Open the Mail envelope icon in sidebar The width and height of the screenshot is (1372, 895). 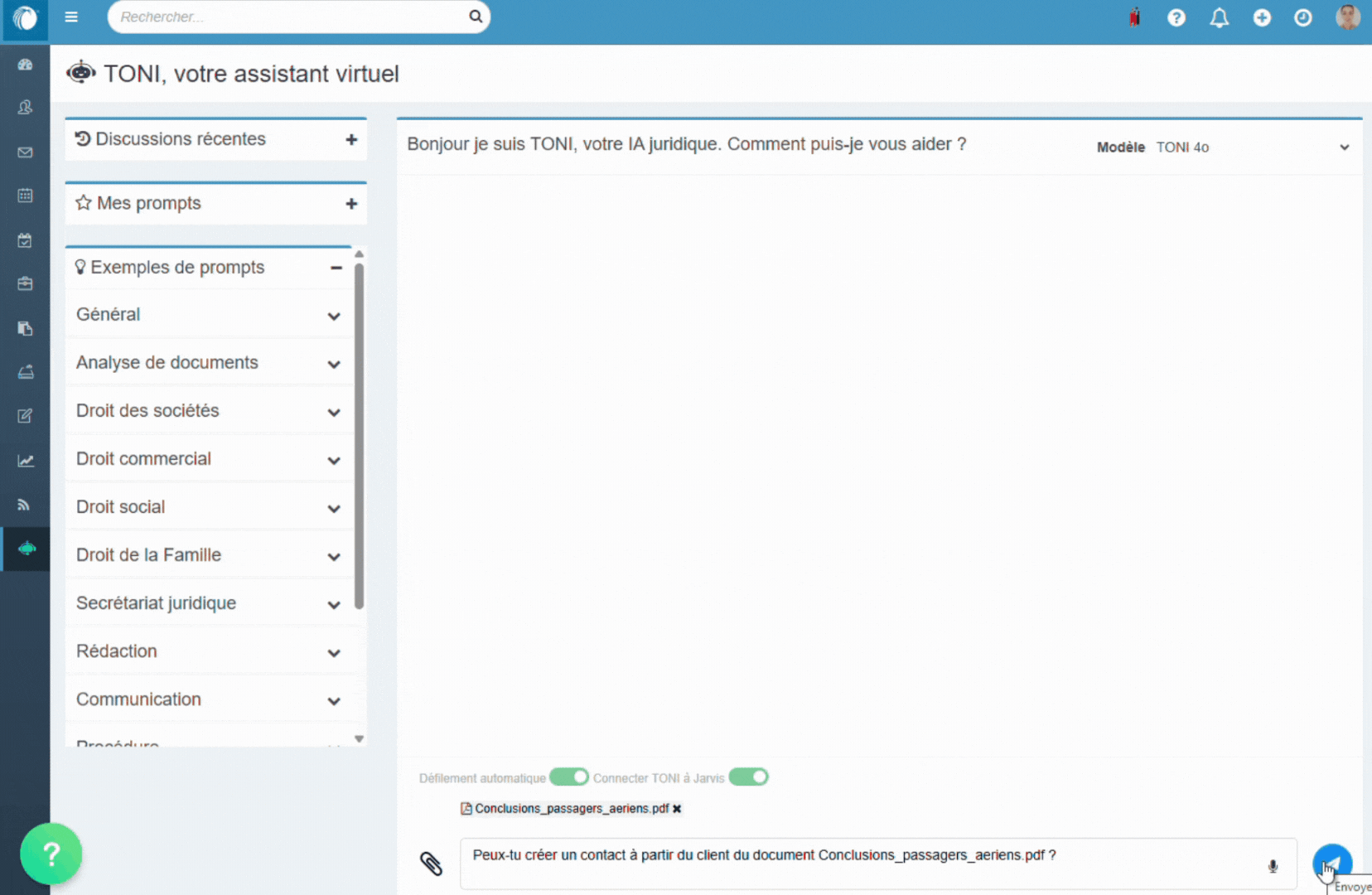(25, 152)
